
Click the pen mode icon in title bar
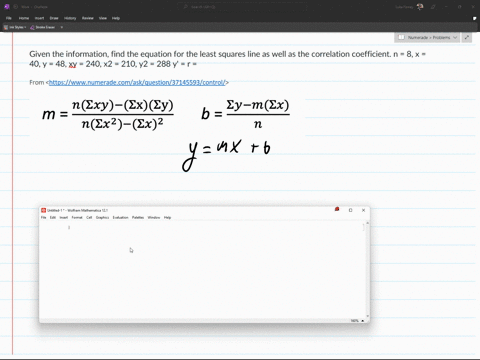pyautogui.click(x=433, y=7)
